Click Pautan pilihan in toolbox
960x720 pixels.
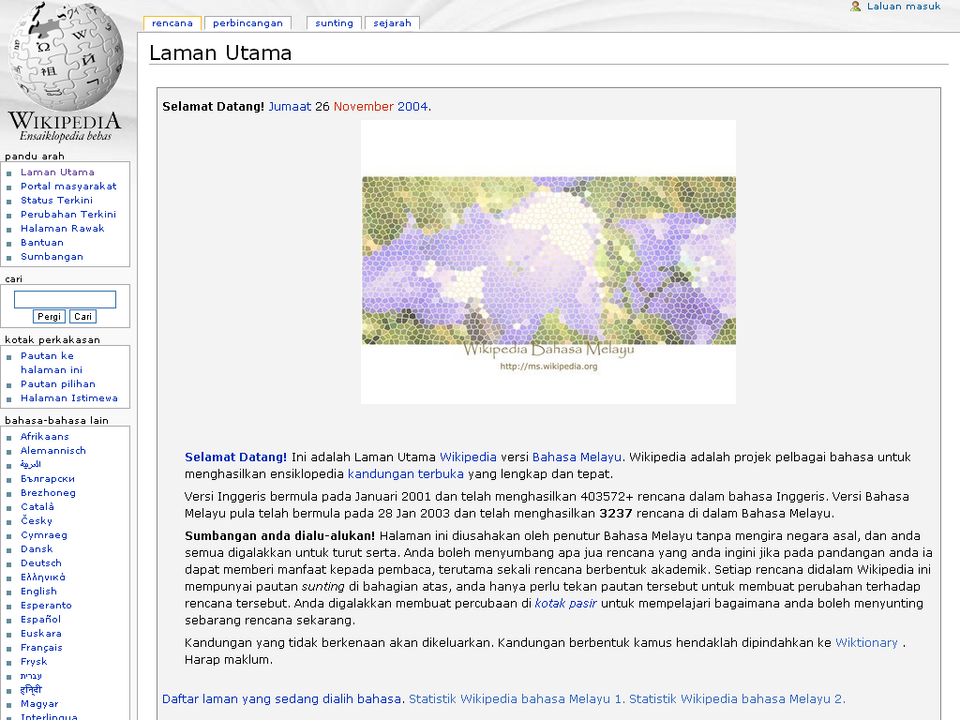[58, 384]
